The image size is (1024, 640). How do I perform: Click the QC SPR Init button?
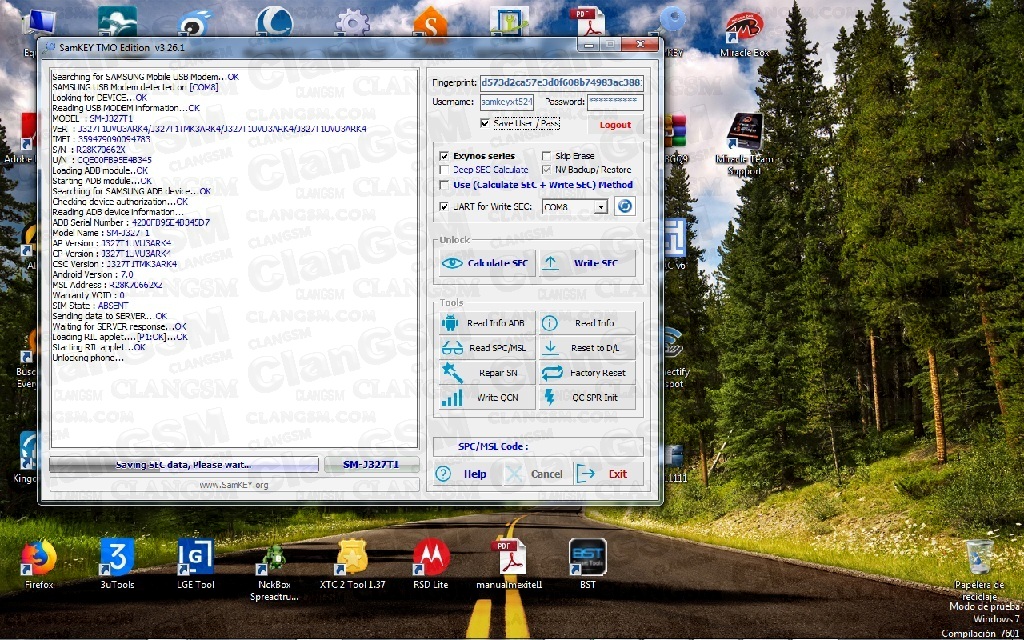click(x=587, y=398)
